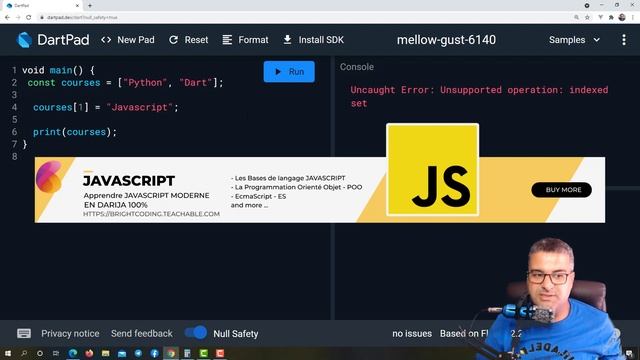Reset the pad code
This screenshot has height=360, width=640.
click(189, 40)
